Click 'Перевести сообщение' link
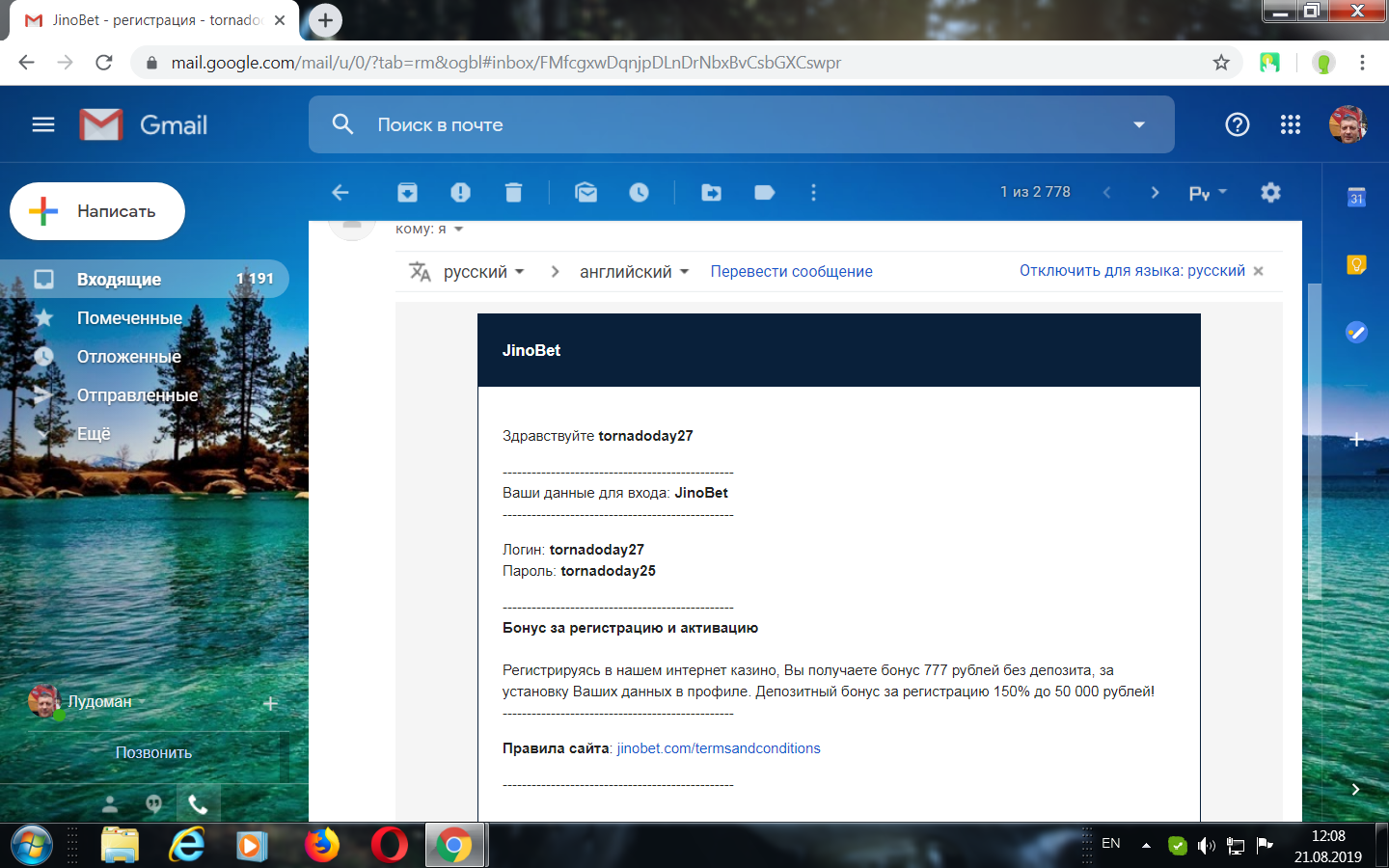This screenshot has width=1389, height=868. tap(791, 272)
